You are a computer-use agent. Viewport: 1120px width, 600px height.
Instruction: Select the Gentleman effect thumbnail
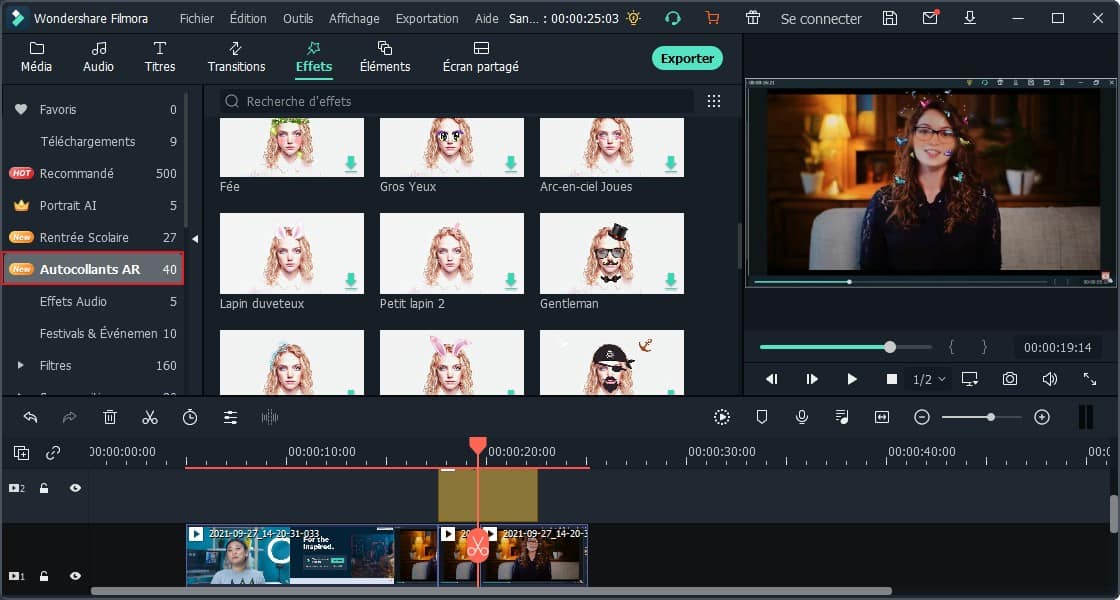coord(611,252)
